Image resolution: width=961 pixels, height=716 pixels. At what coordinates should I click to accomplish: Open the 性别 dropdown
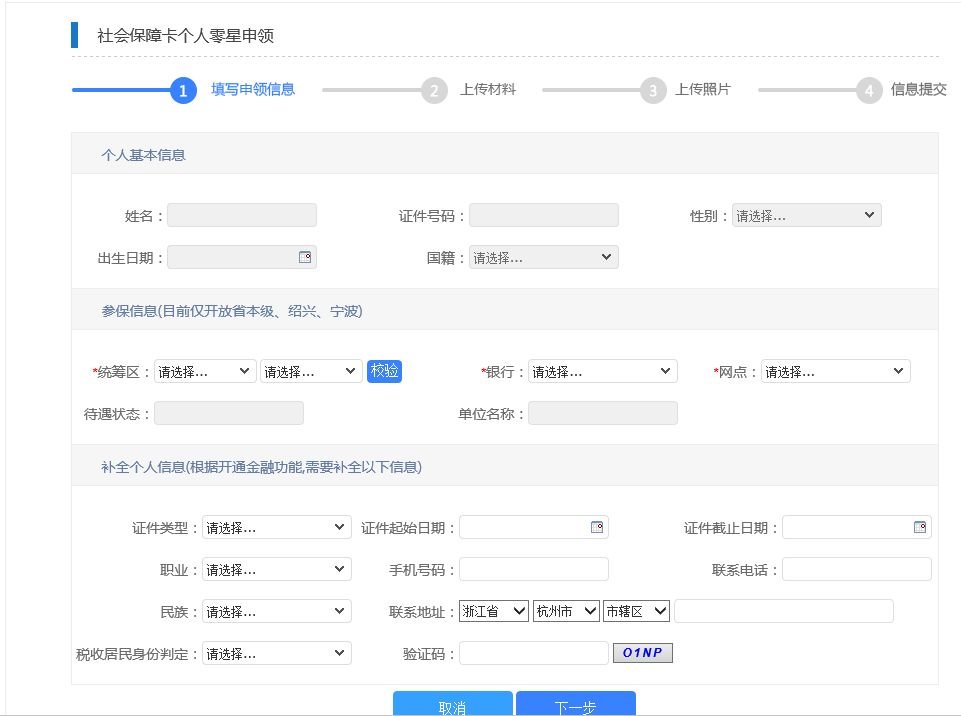point(806,215)
